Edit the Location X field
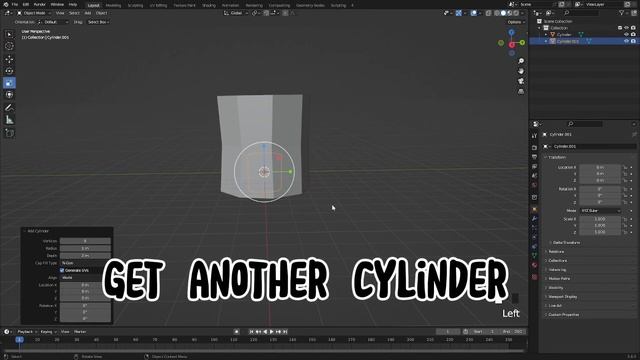Viewport: 640px width, 360px height. [600, 167]
